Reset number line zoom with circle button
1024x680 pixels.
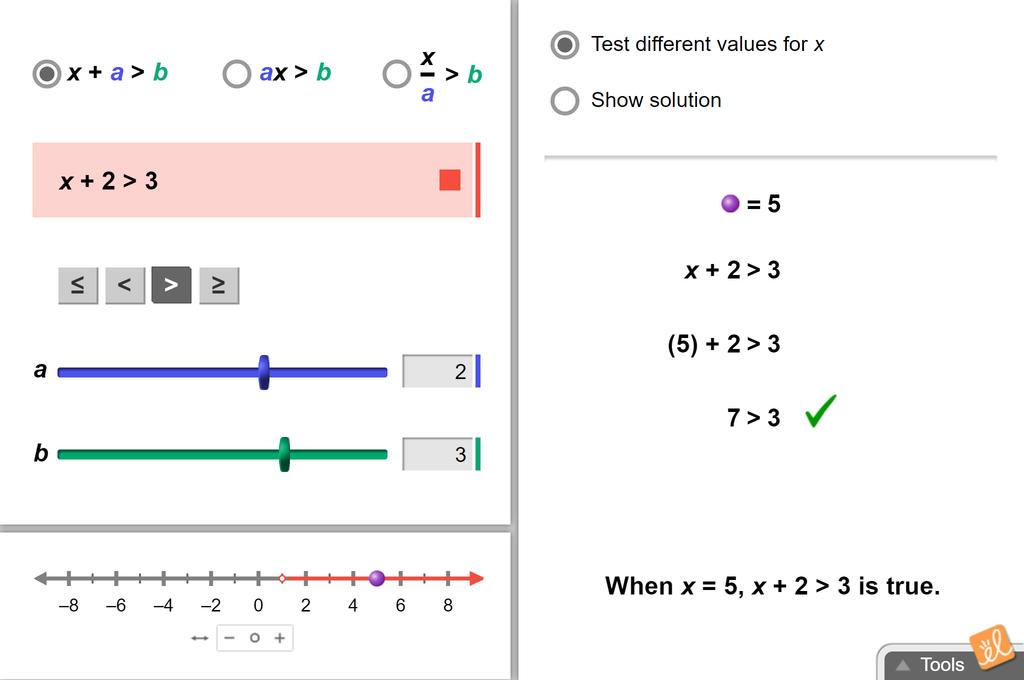pyautogui.click(x=255, y=638)
